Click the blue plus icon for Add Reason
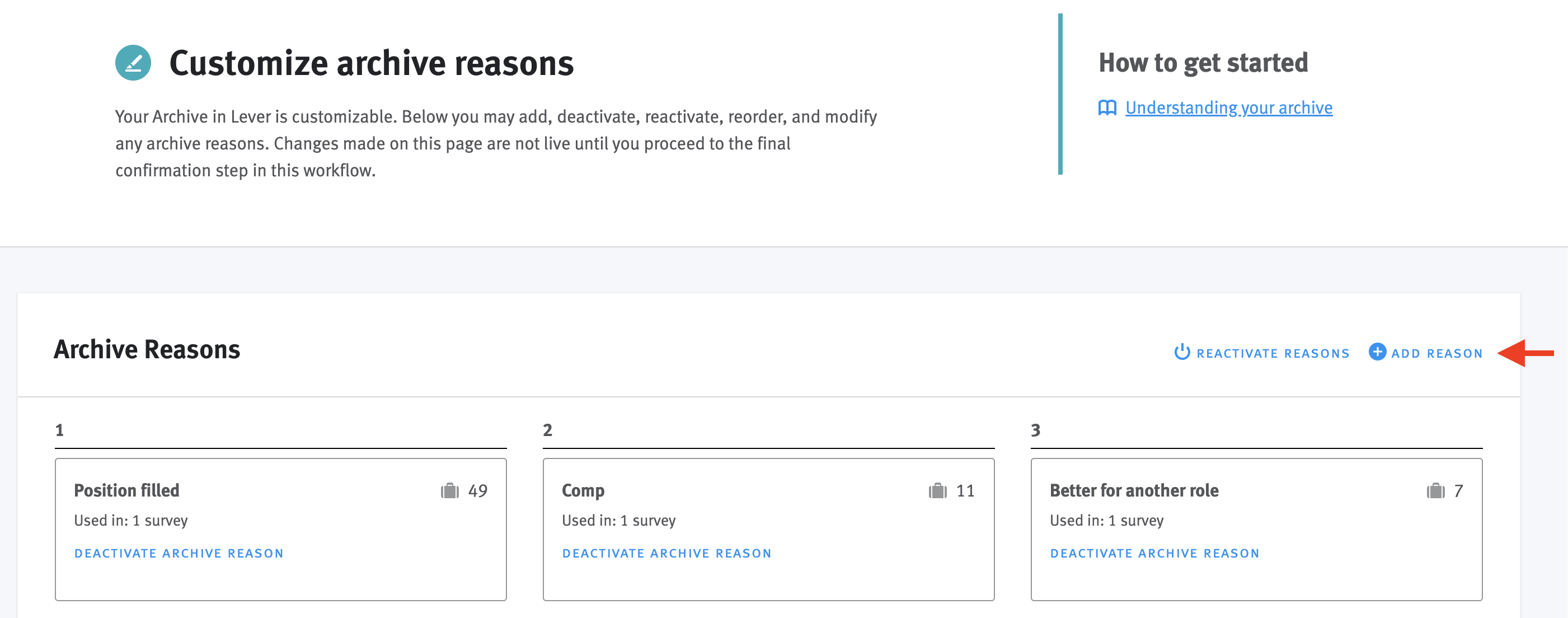This screenshot has width=1568, height=618. pos(1378,353)
